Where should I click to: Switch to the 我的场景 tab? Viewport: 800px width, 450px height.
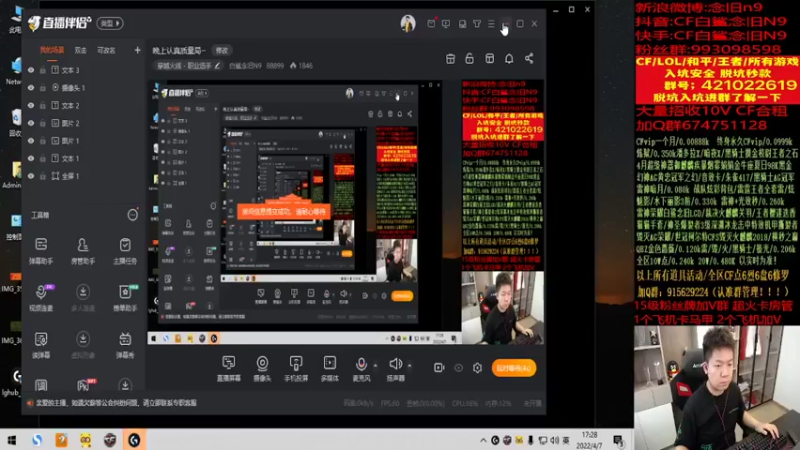click(x=52, y=50)
